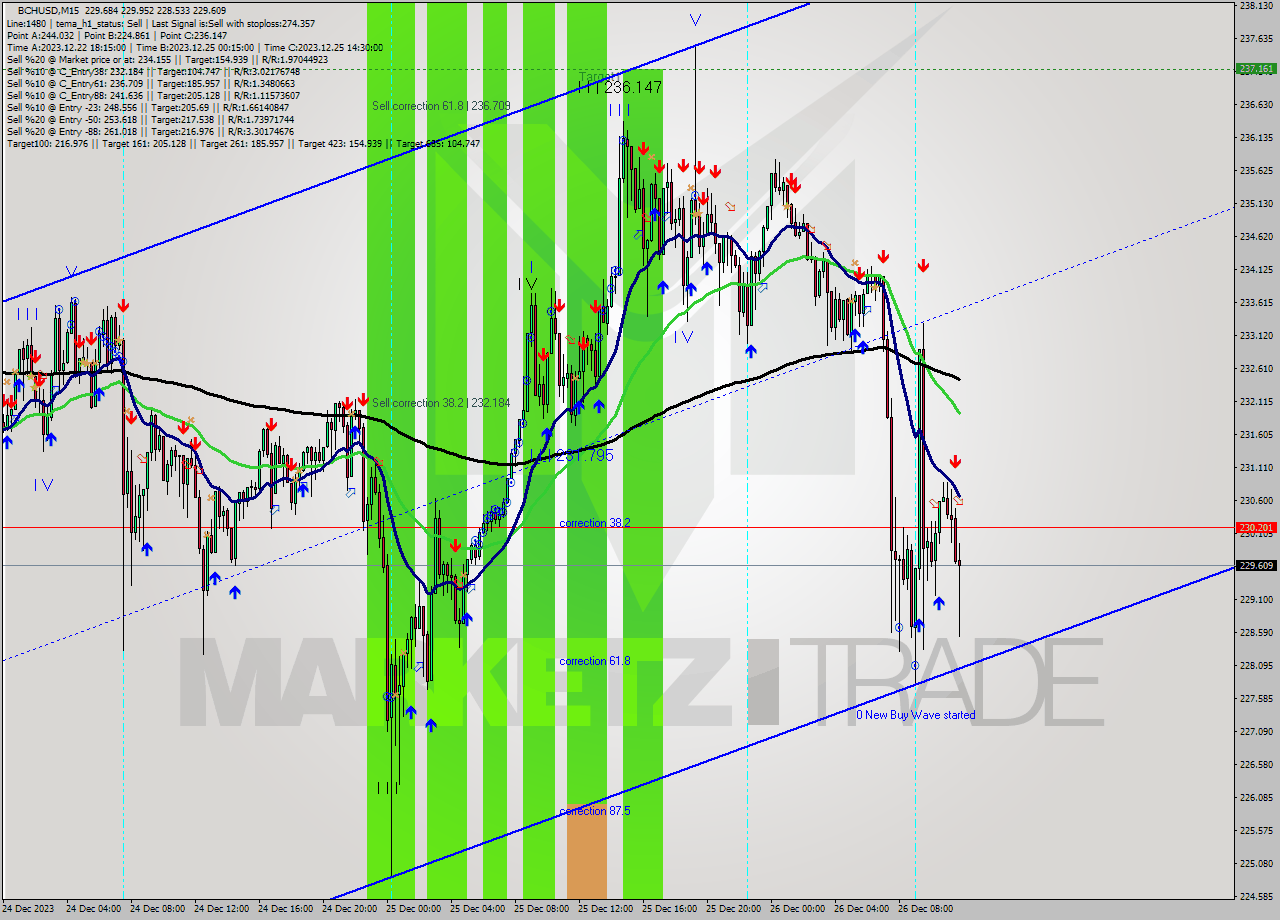
Task: Click the '24 Dec 2023' date label
Action: pos(30,909)
